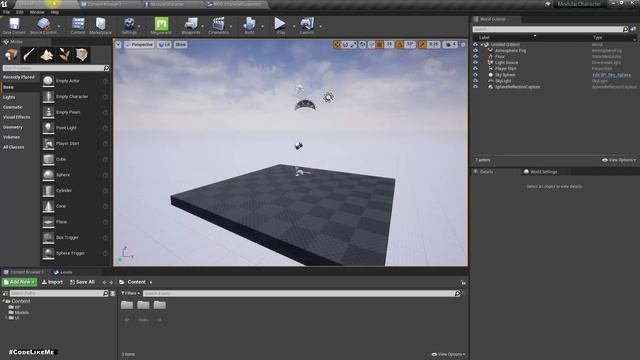
Task: Open Source Control from the toolbar
Action: 44,25
